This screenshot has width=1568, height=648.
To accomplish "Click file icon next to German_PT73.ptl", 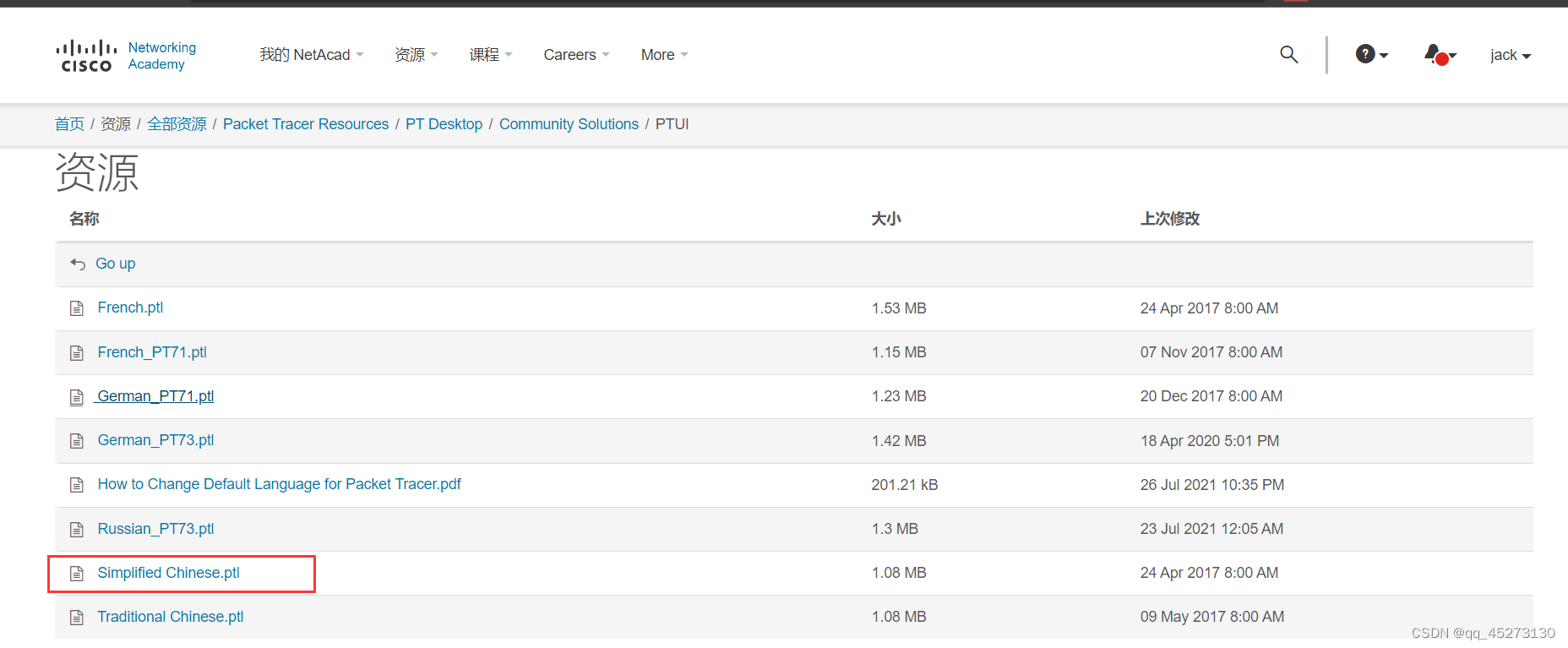I will click(x=77, y=441).
